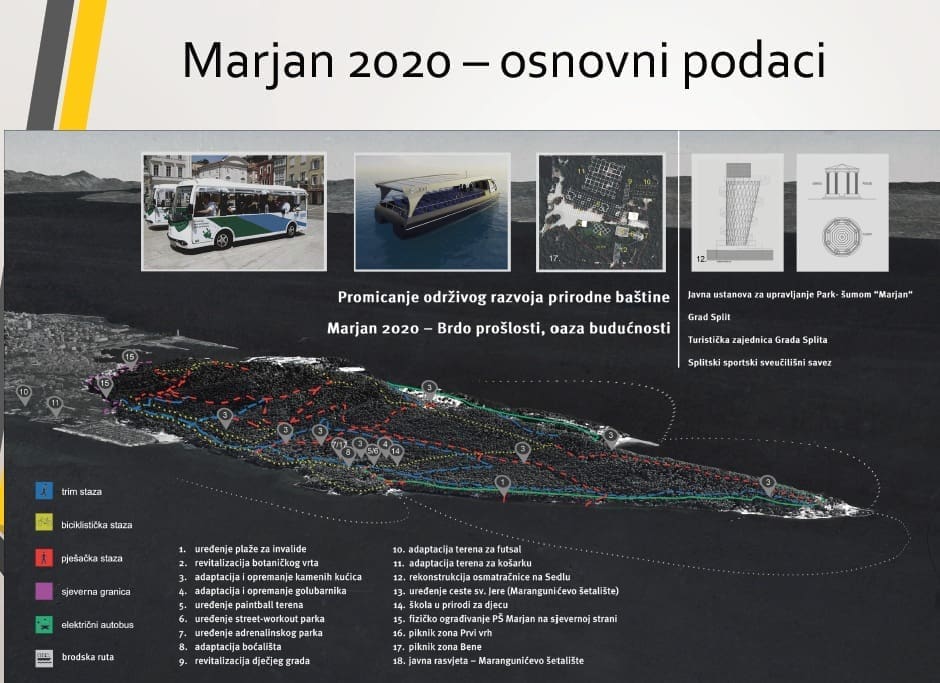Image resolution: width=940 pixels, height=683 pixels.
Task: Click the slide title 'Marjan 2020 – osnovni podaci'
Action: pyautogui.click(x=503, y=61)
